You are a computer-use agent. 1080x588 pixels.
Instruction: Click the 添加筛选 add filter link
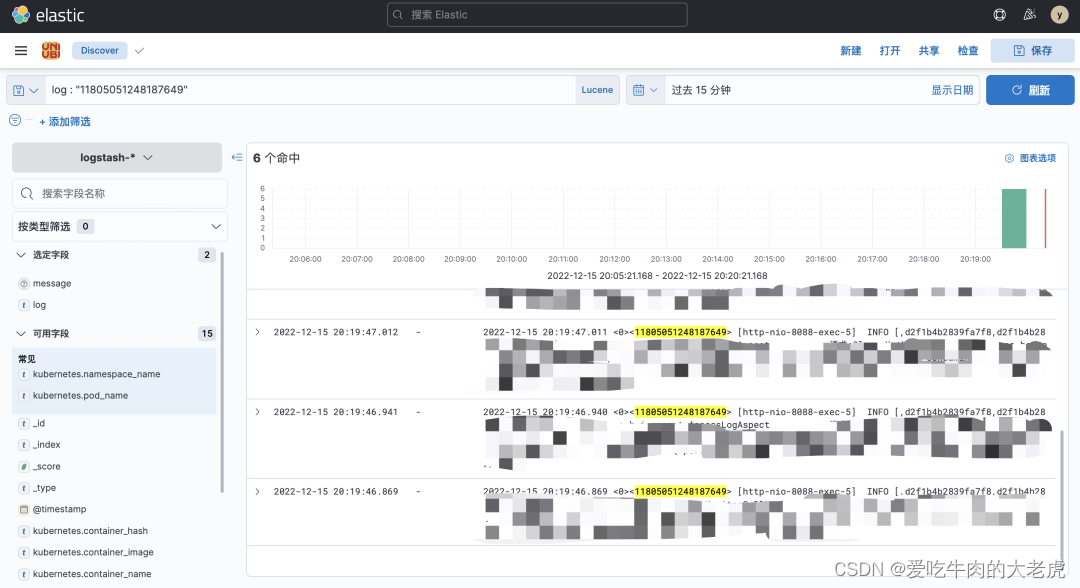[65, 121]
